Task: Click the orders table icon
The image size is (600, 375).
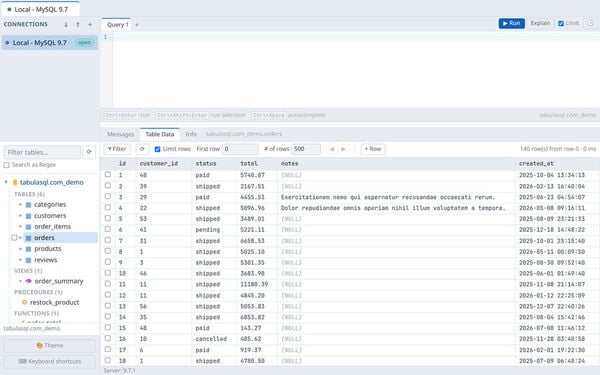Action: [28, 238]
